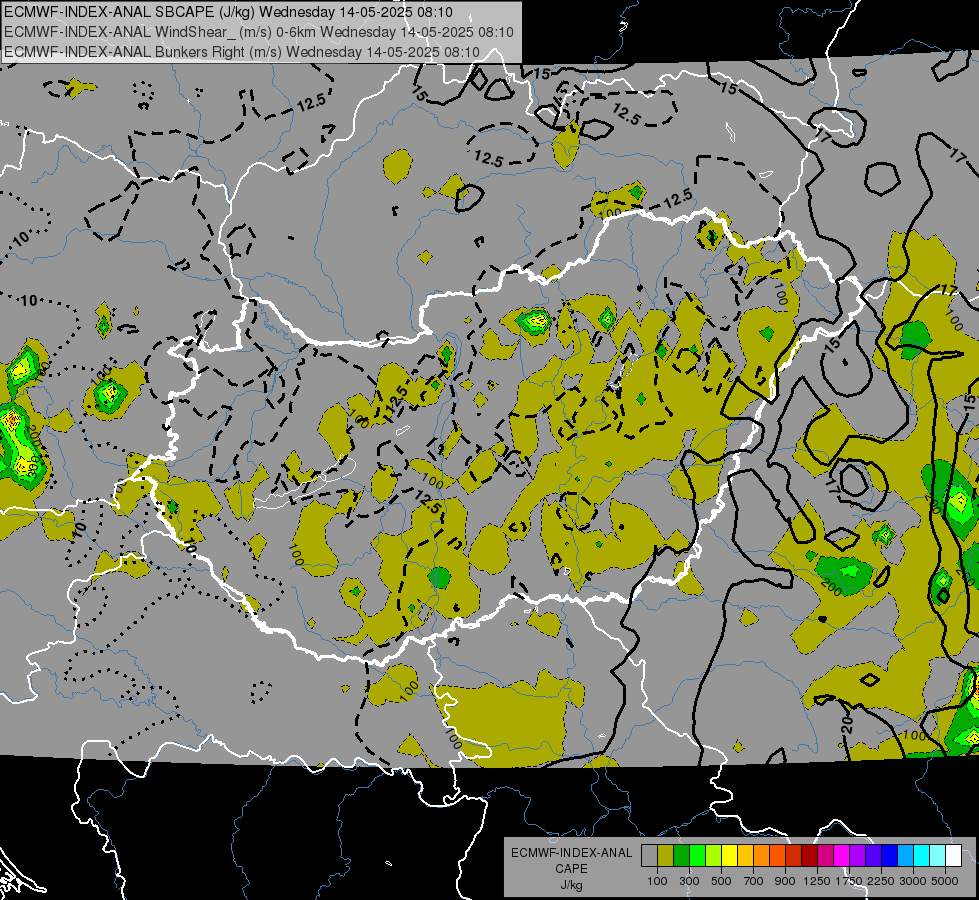Image resolution: width=979 pixels, height=900 pixels.
Task: Click the 900 value on the legend
Action: (x=785, y=881)
